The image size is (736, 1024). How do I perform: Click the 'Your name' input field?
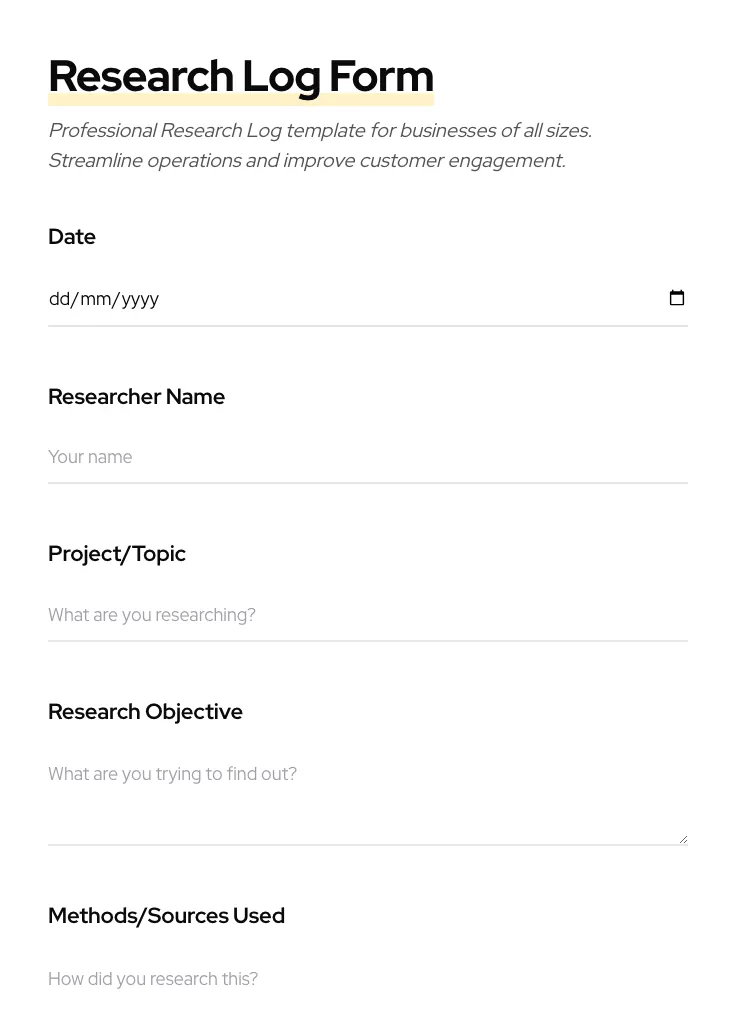pyautogui.click(x=300, y=457)
